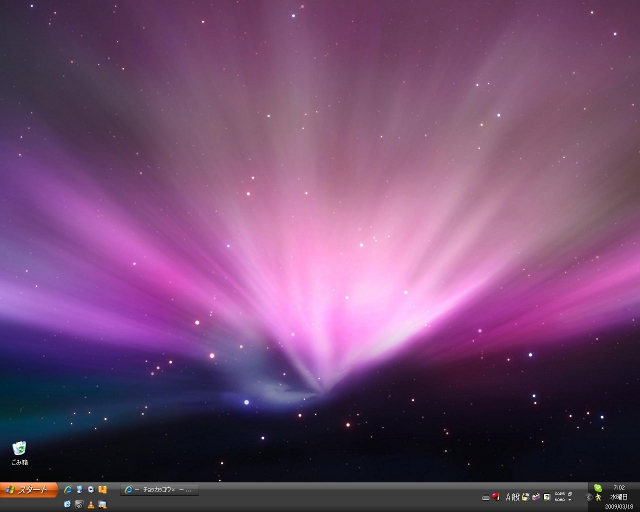Click the keyboard icon on the language bar
Screen dimensions: 640x512
486,497
